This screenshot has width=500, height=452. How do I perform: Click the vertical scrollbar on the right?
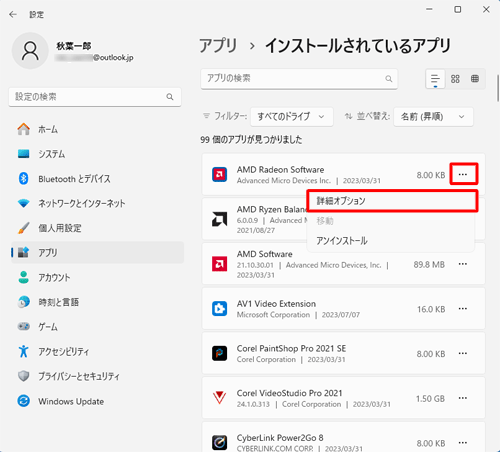coord(498,88)
